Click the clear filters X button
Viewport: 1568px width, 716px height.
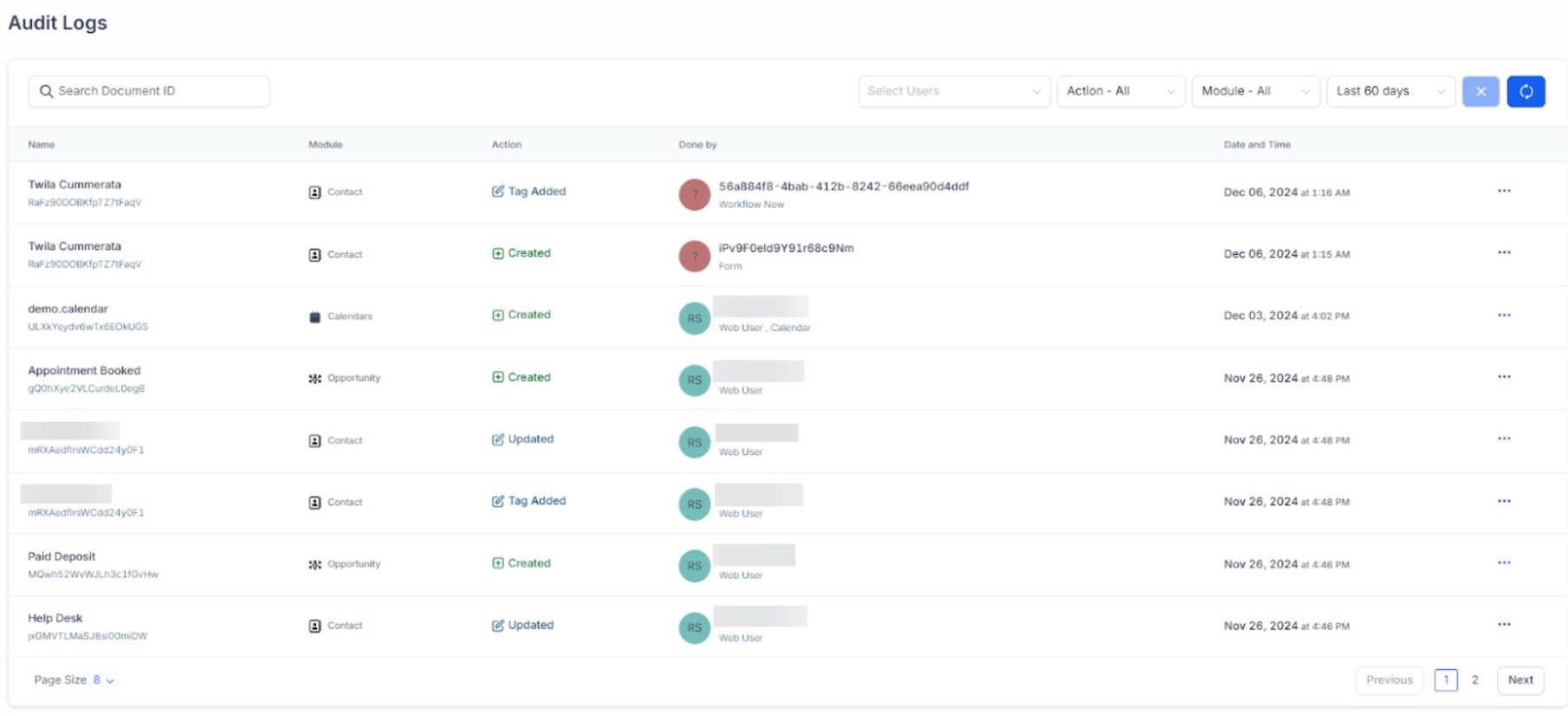click(x=1481, y=92)
